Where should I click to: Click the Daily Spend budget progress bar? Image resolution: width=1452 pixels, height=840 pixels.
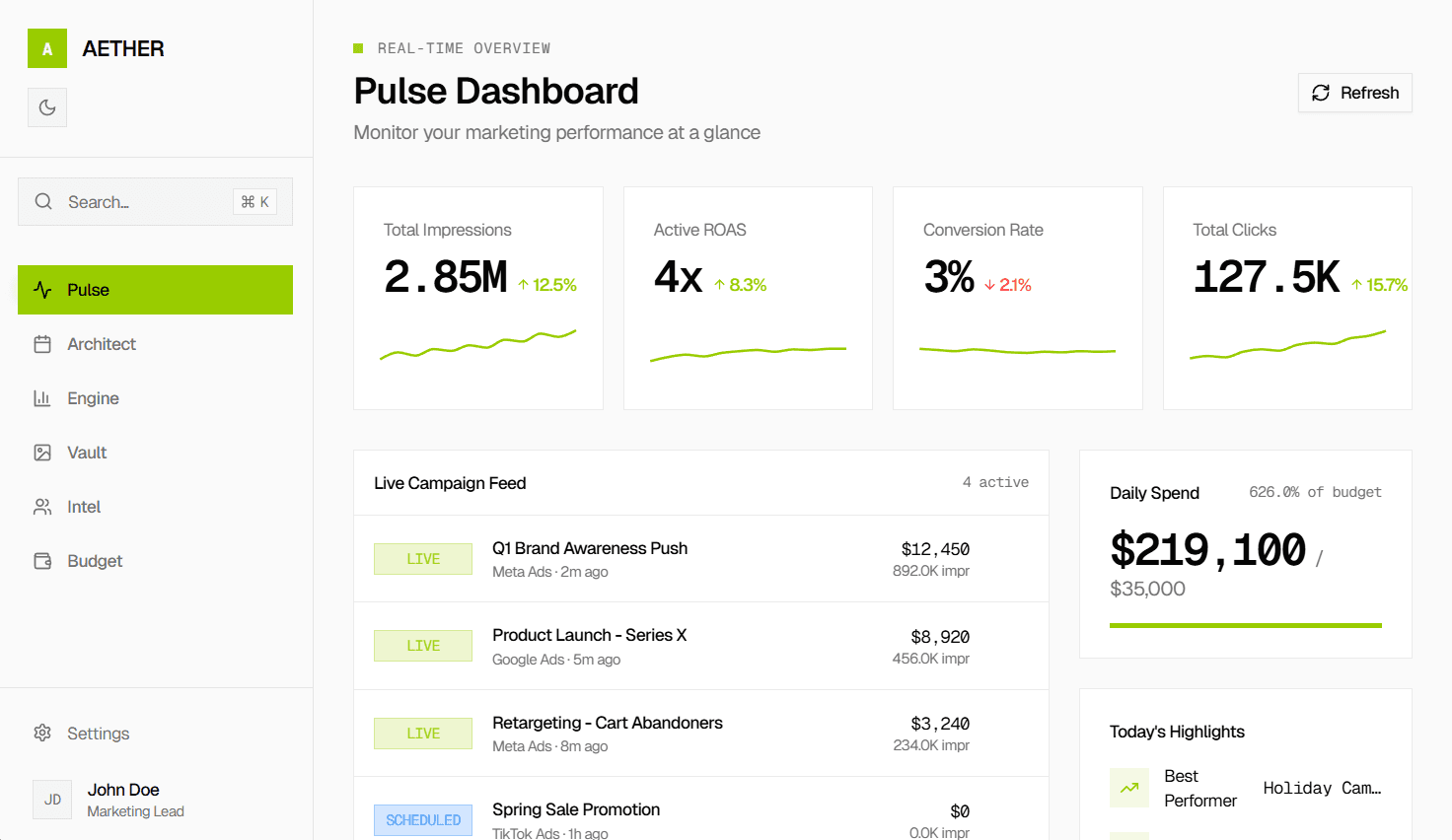click(1245, 625)
